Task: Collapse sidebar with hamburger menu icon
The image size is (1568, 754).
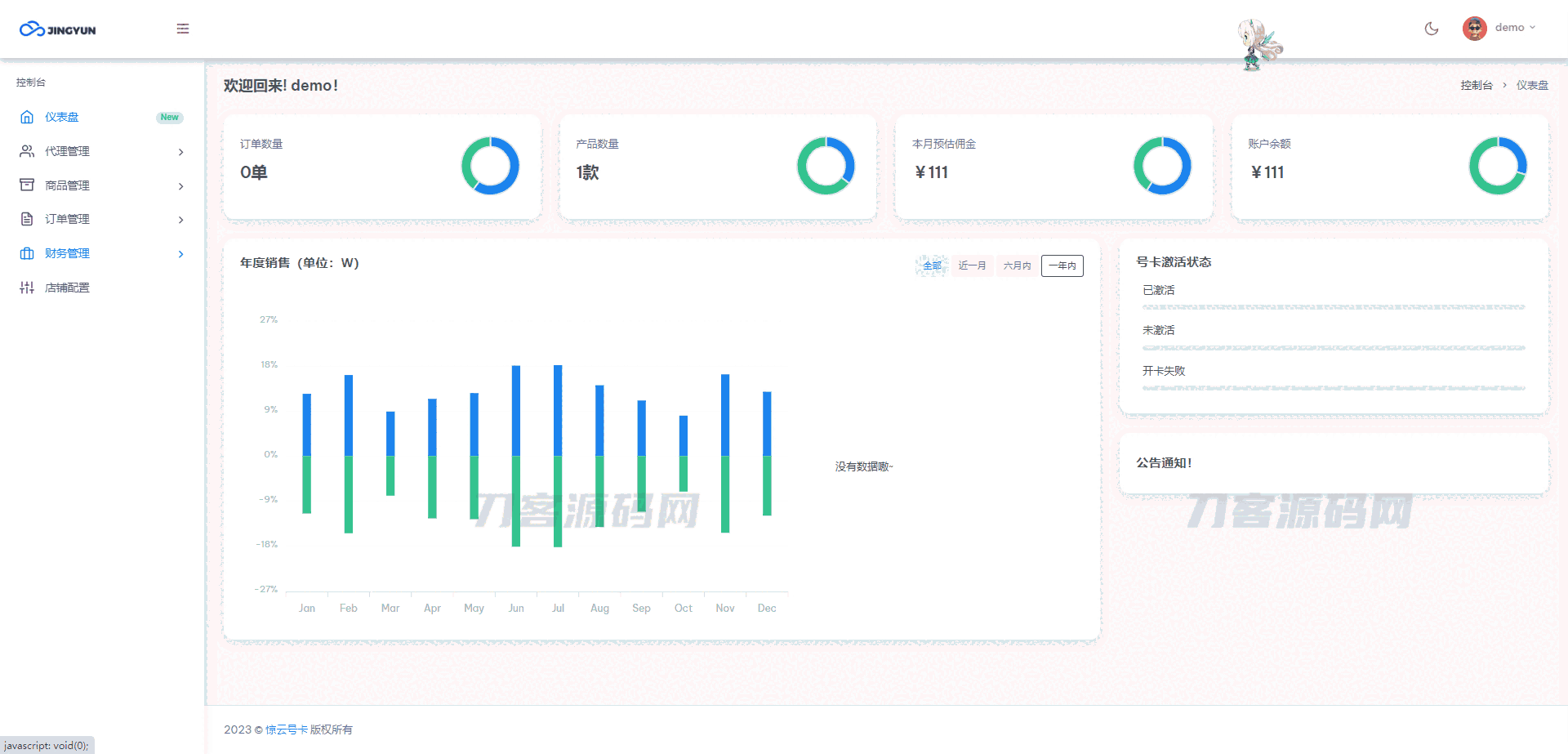Action: (183, 29)
